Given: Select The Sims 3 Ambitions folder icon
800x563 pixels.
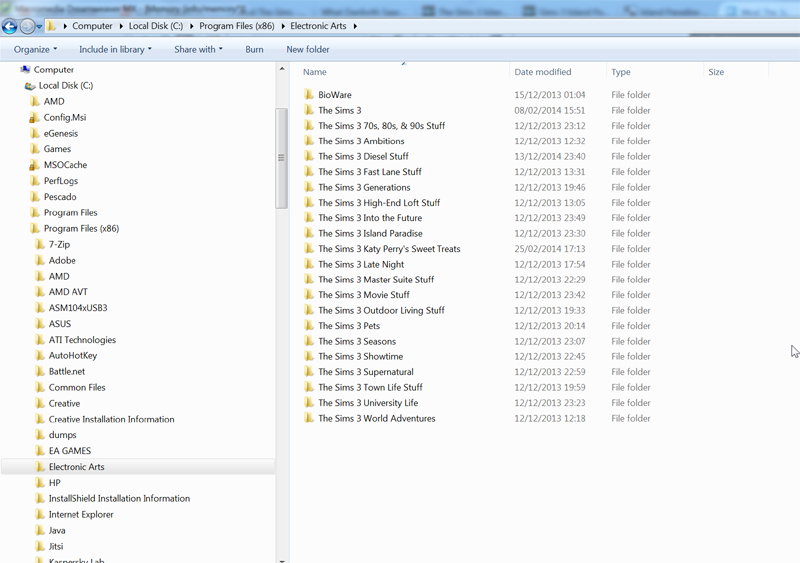Looking at the screenshot, I should click(308, 141).
